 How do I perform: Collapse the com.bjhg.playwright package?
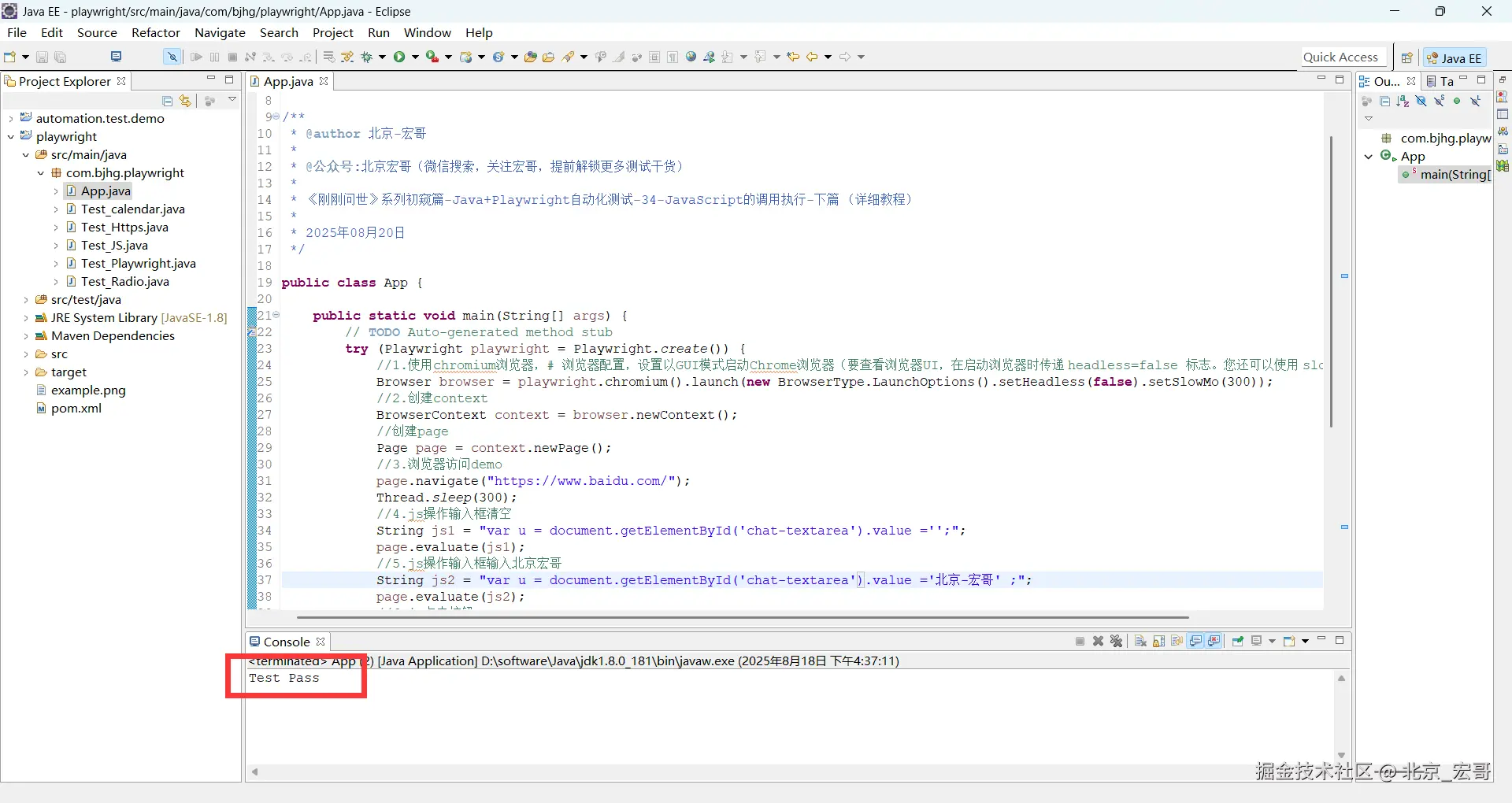pos(41,173)
